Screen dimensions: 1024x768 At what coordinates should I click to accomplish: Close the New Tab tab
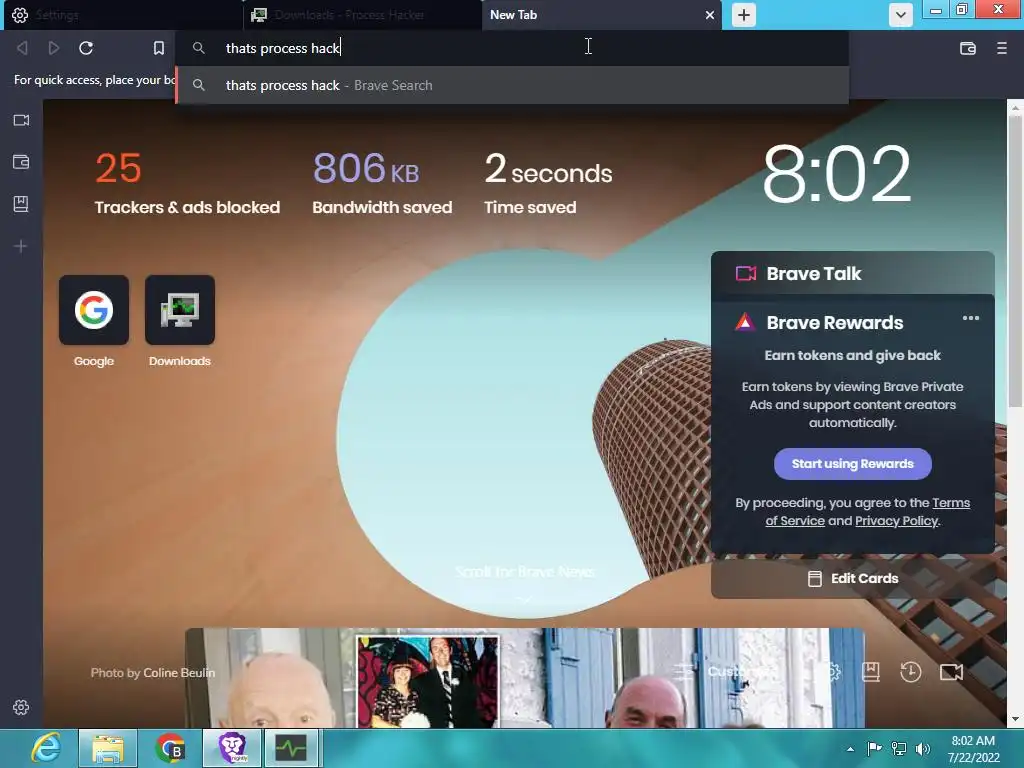(710, 15)
